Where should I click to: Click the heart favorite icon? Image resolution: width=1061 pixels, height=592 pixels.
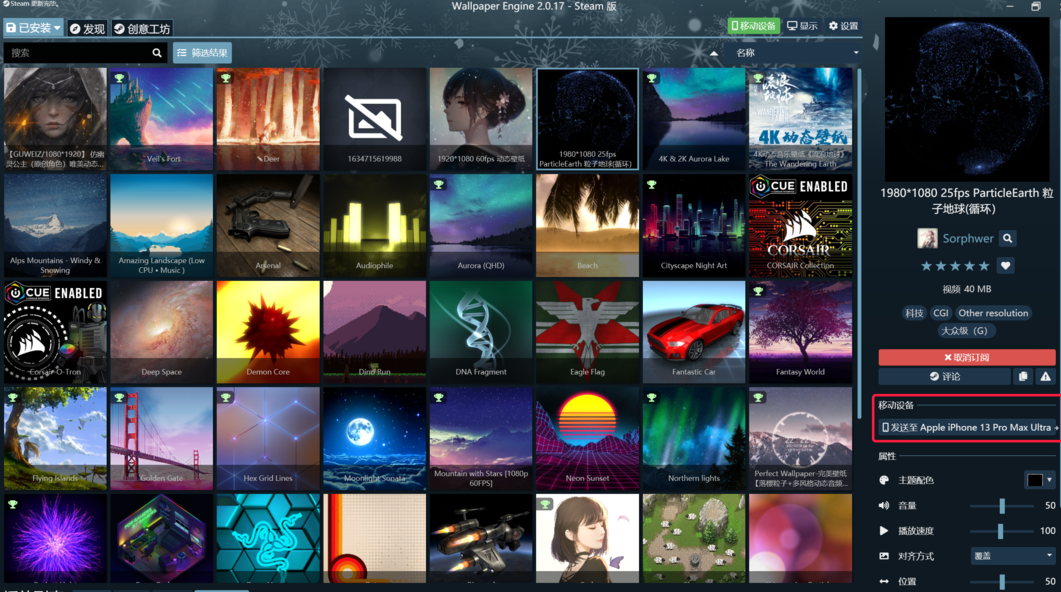tap(1006, 266)
